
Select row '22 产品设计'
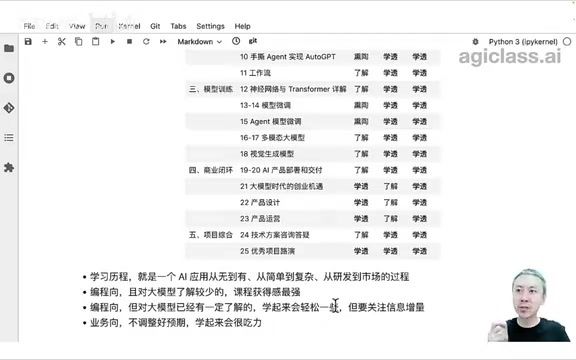pos(312,202)
